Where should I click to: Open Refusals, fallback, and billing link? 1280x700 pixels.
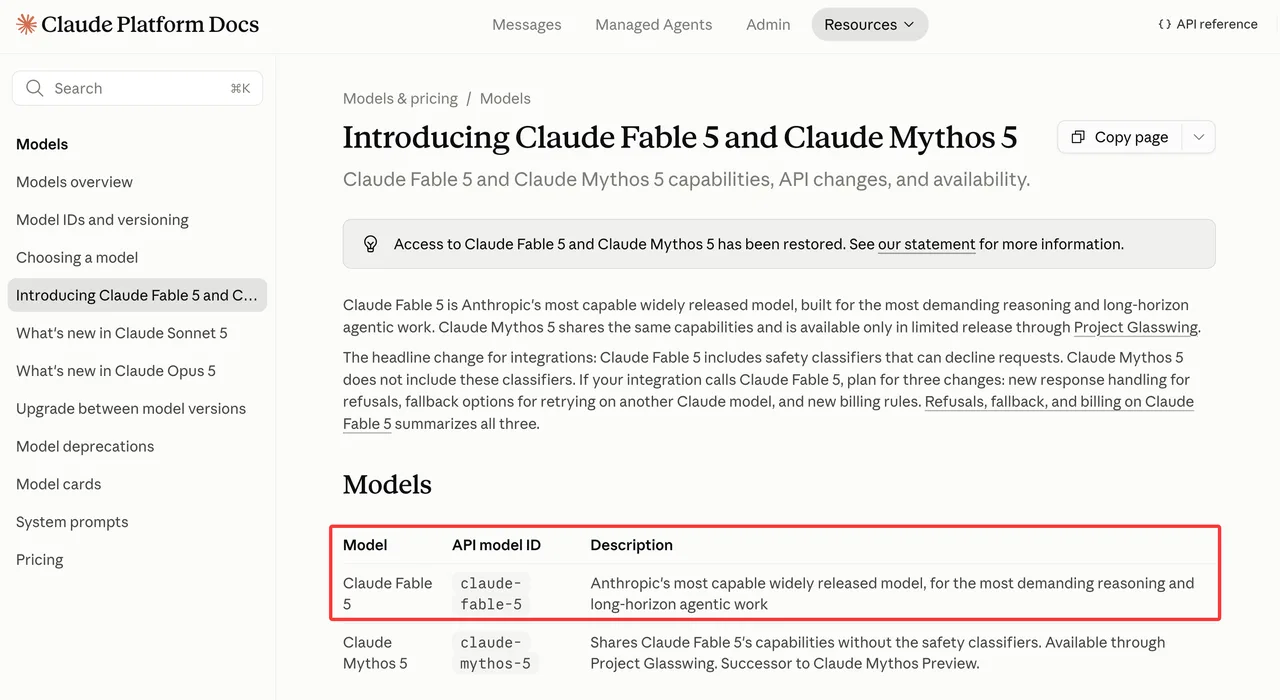[768, 412]
